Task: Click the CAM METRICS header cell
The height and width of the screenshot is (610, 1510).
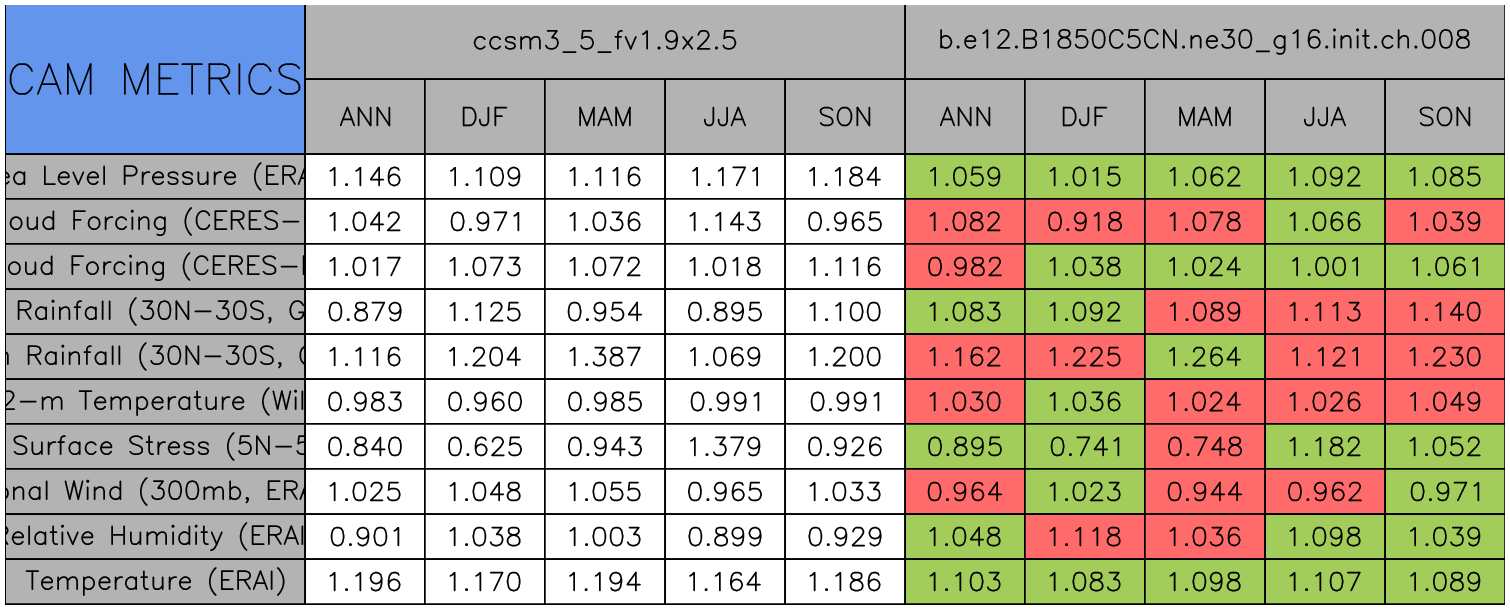Action: 155,79
